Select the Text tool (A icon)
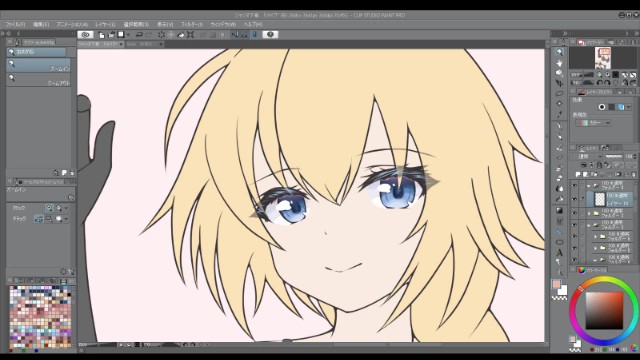Image resolution: width=640 pixels, height=360 pixels. click(559, 253)
